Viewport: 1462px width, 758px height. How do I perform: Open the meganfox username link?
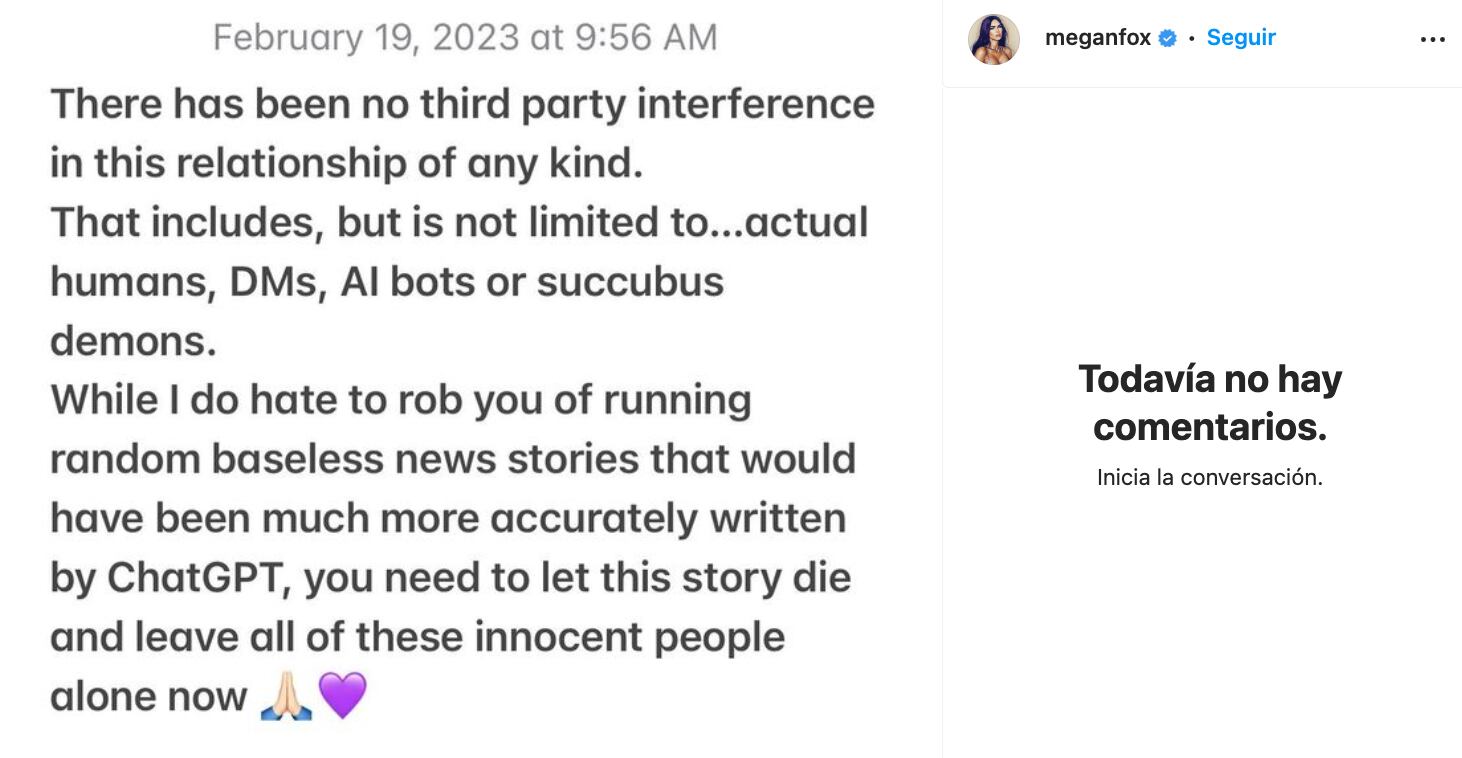1097,38
